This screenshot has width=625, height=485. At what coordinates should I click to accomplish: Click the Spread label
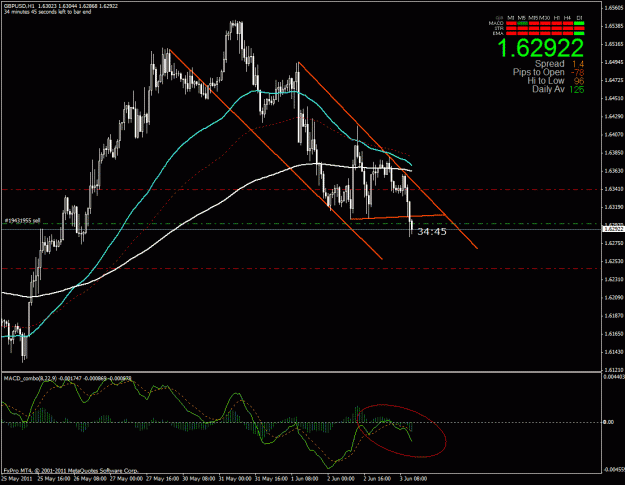pos(550,64)
